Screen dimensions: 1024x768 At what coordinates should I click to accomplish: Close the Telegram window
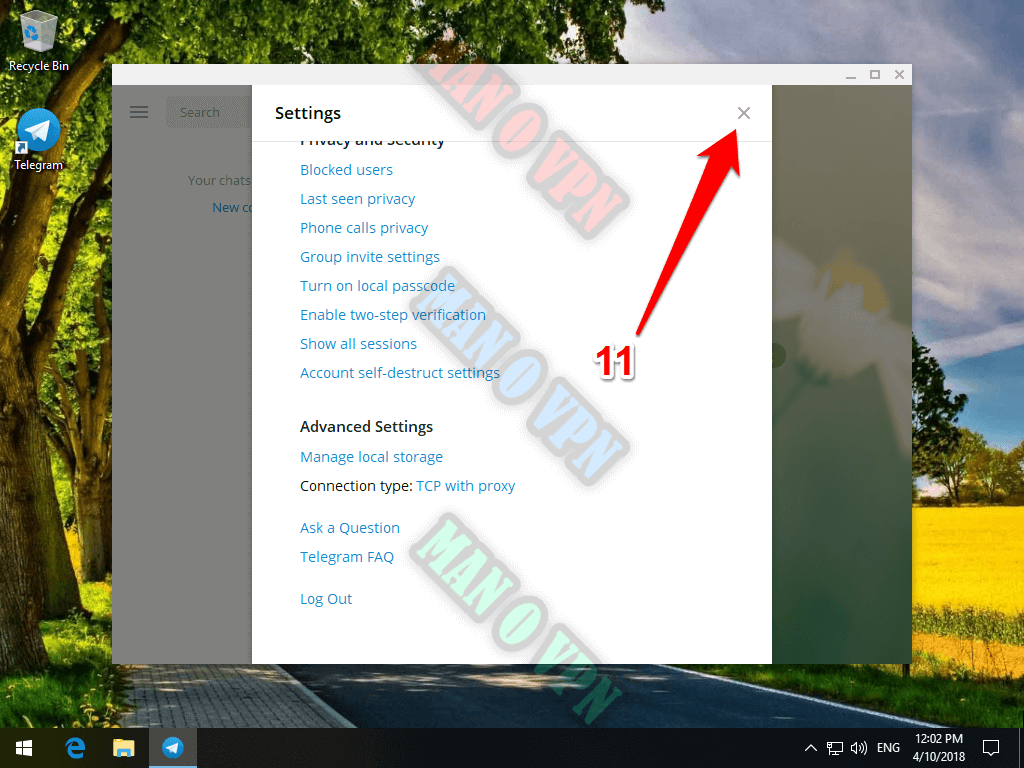pyautogui.click(x=899, y=75)
